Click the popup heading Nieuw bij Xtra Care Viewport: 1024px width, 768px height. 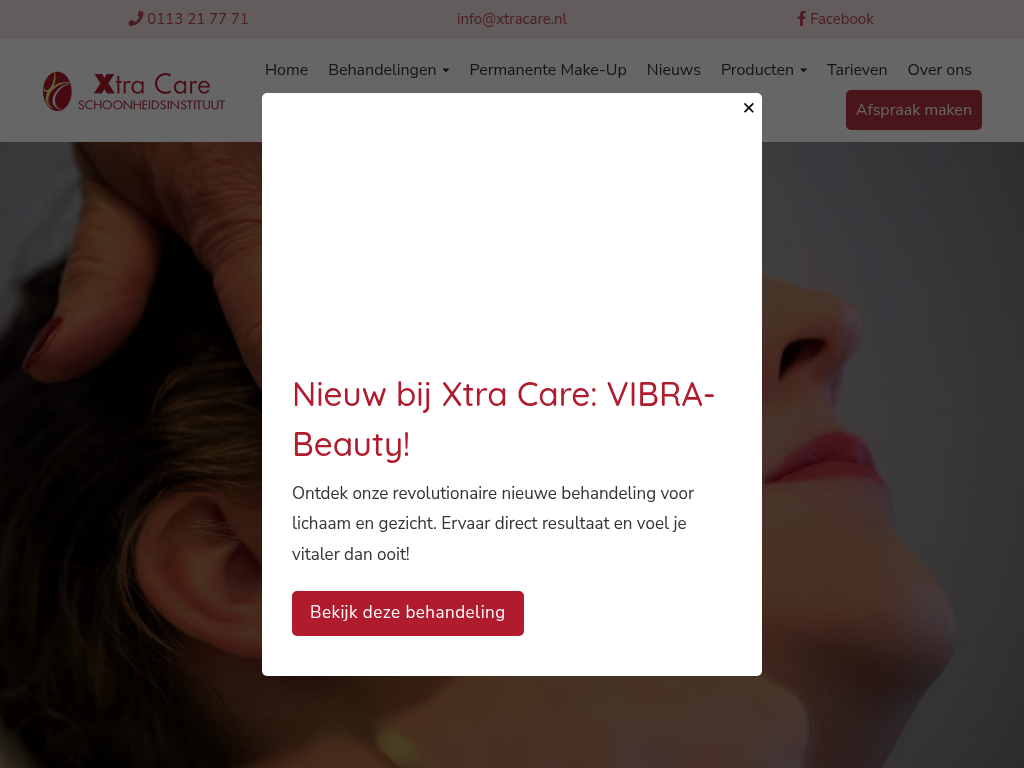pyautogui.click(x=504, y=419)
